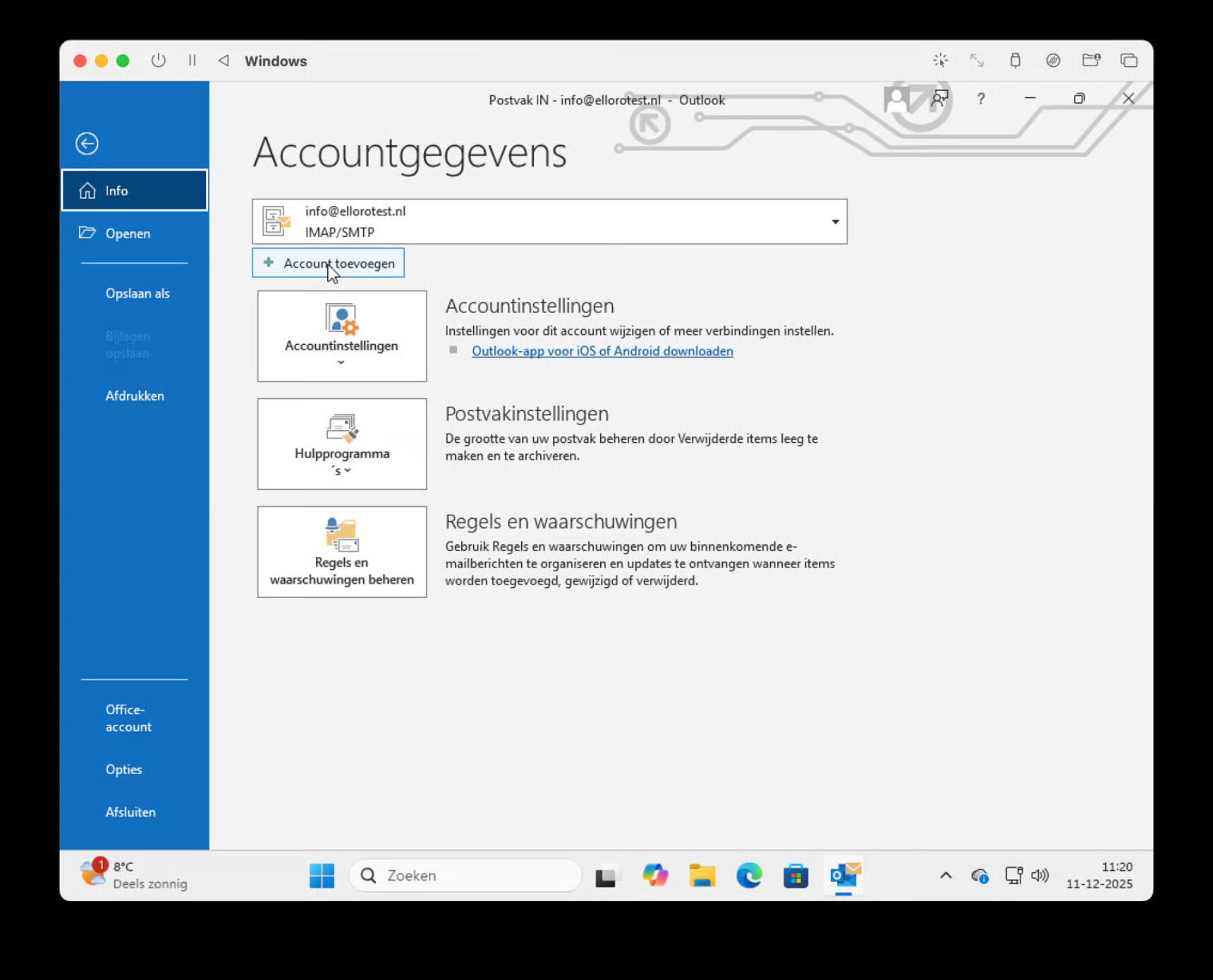
Task: Click the Zoeken taskbar search box
Action: (x=465, y=876)
